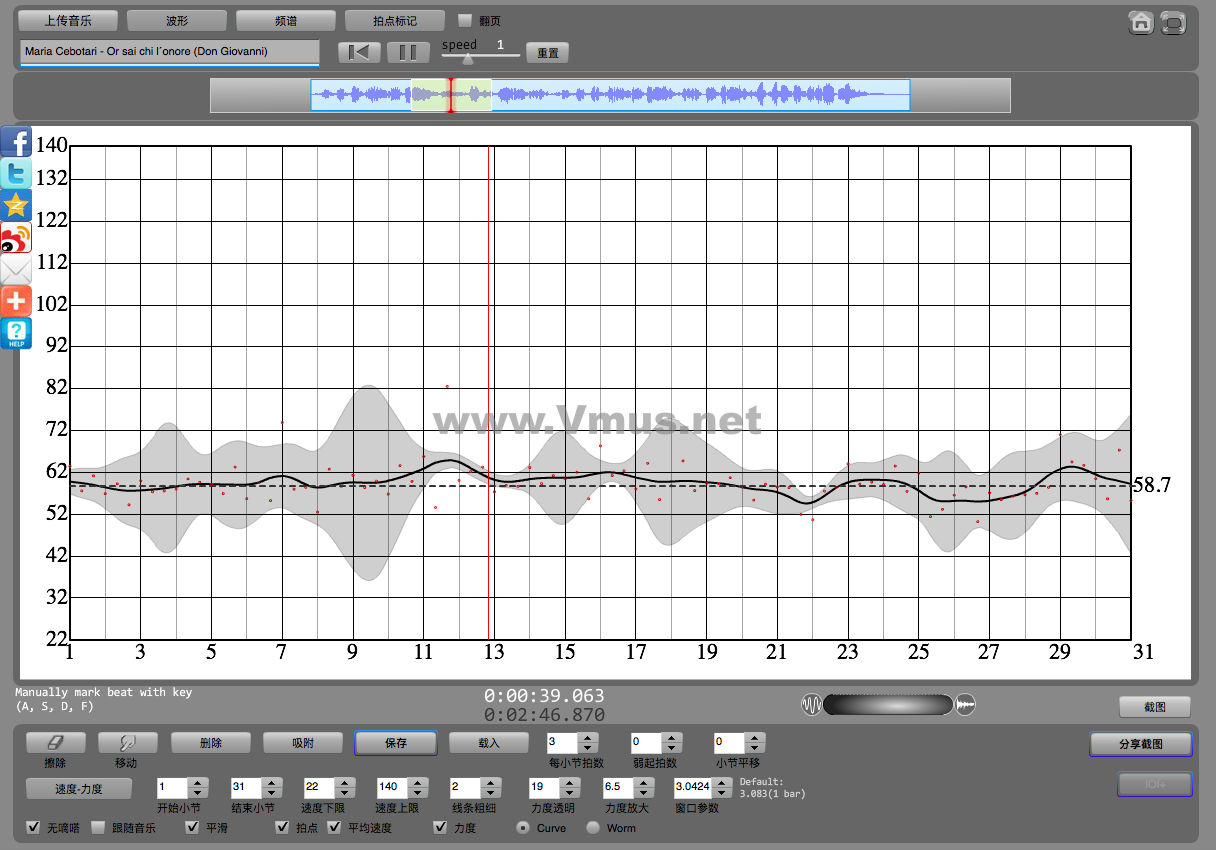Click the home icon at top right
The height and width of the screenshot is (850, 1216).
(x=1141, y=23)
